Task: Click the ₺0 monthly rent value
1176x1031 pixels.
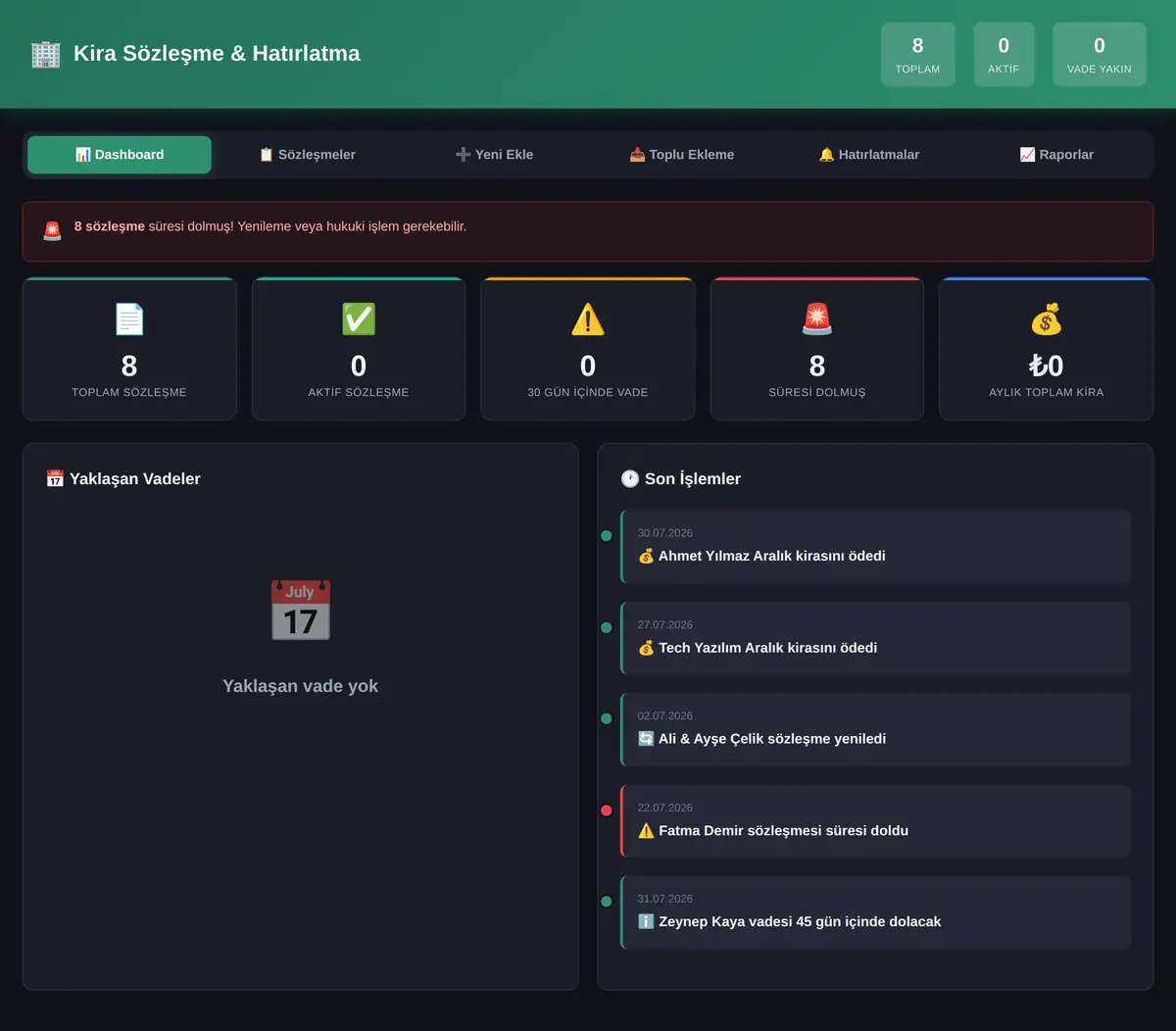Action: click(1047, 367)
